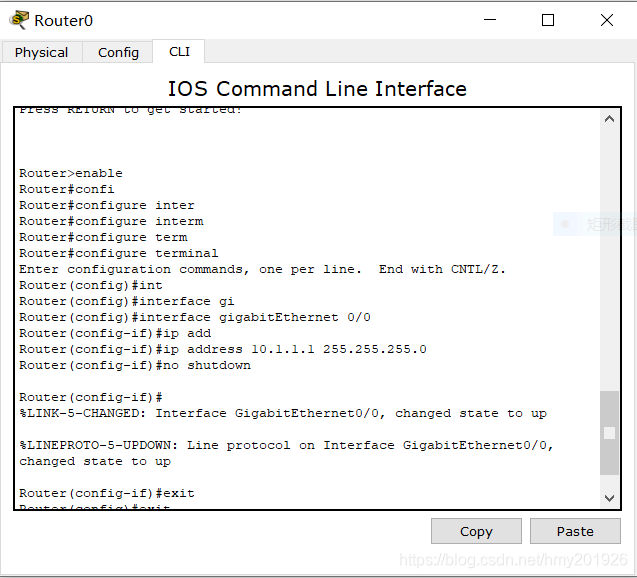Image resolution: width=637 pixels, height=578 pixels.
Task: Minimize the Router0 window
Action: click(490, 19)
